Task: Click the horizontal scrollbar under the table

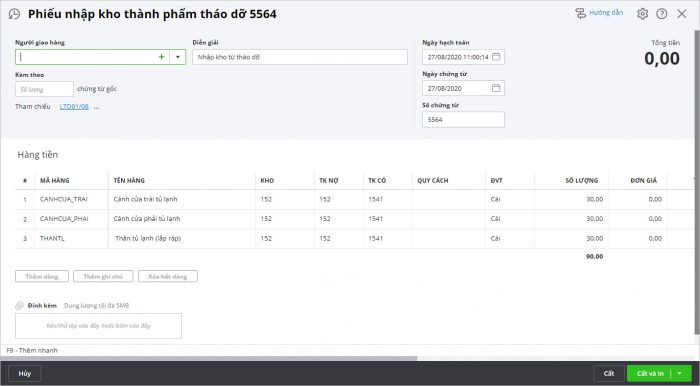Action: 208,358
